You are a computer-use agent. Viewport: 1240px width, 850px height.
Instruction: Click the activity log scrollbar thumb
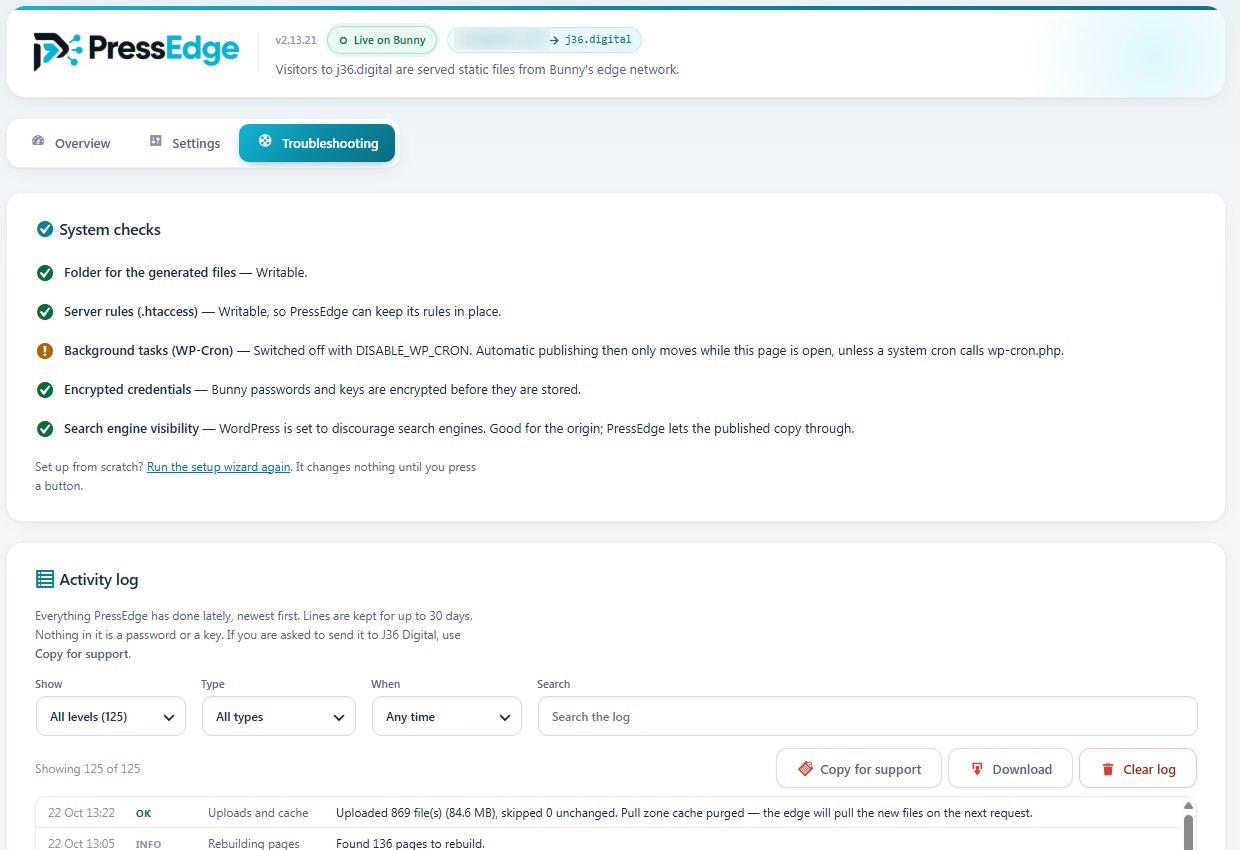1188,832
